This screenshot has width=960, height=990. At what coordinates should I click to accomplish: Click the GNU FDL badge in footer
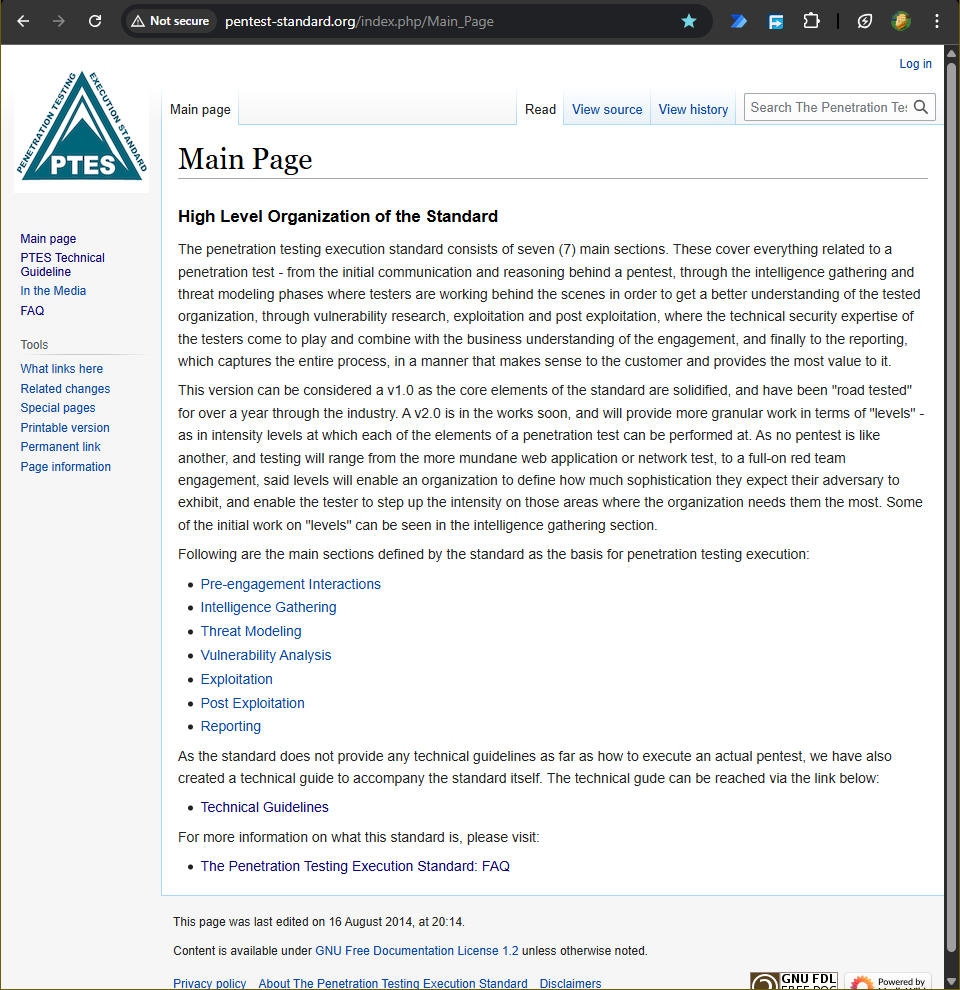(x=794, y=981)
